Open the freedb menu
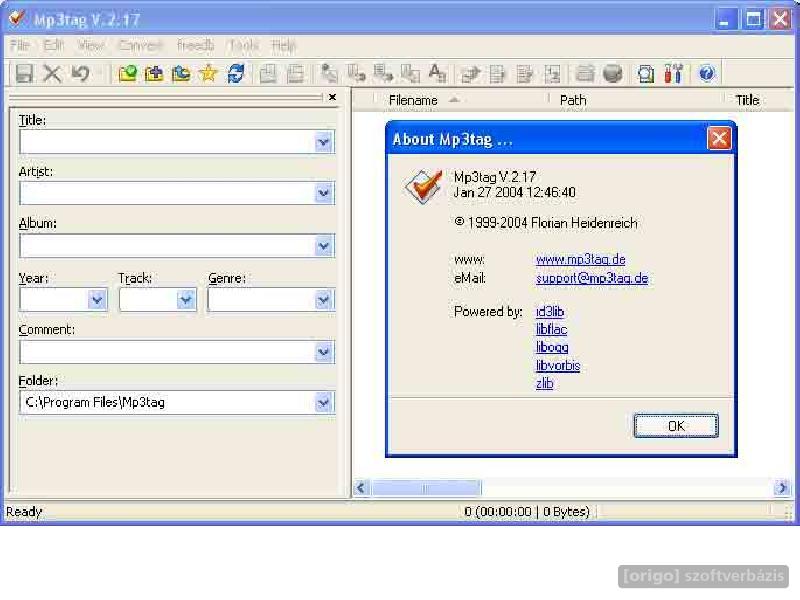This screenshot has height=600, width=800. (195, 45)
